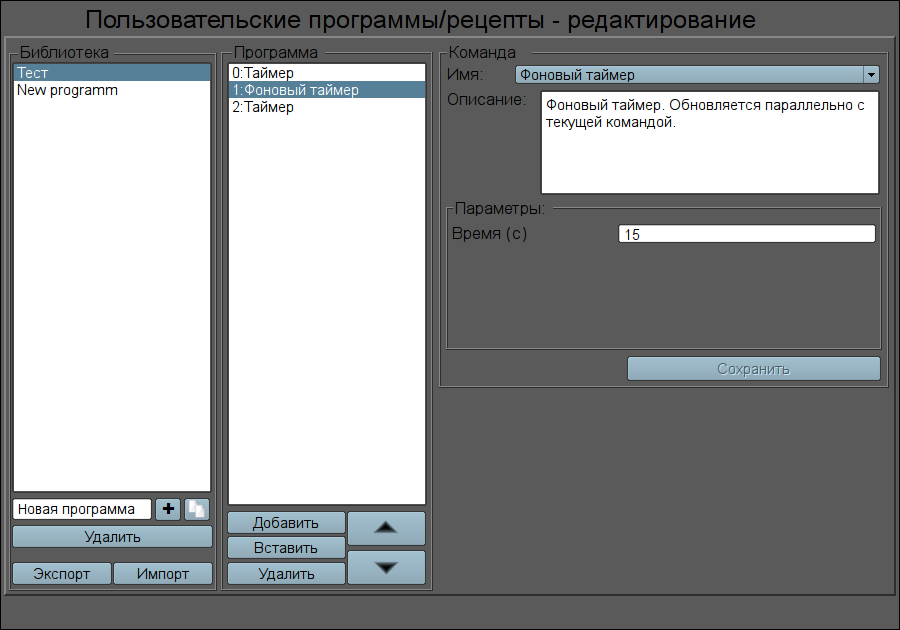Move selected command down with down arrow
This screenshot has height=630, width=900.
pyautogui.click(x=386, y=567)
